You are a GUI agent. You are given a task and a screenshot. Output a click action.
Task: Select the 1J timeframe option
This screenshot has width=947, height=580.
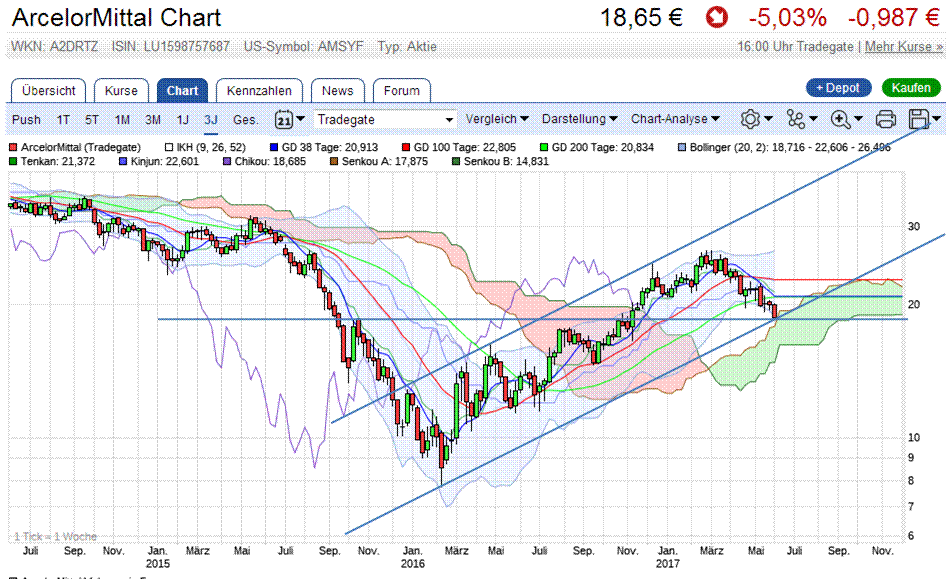click(x=182, y=119)
